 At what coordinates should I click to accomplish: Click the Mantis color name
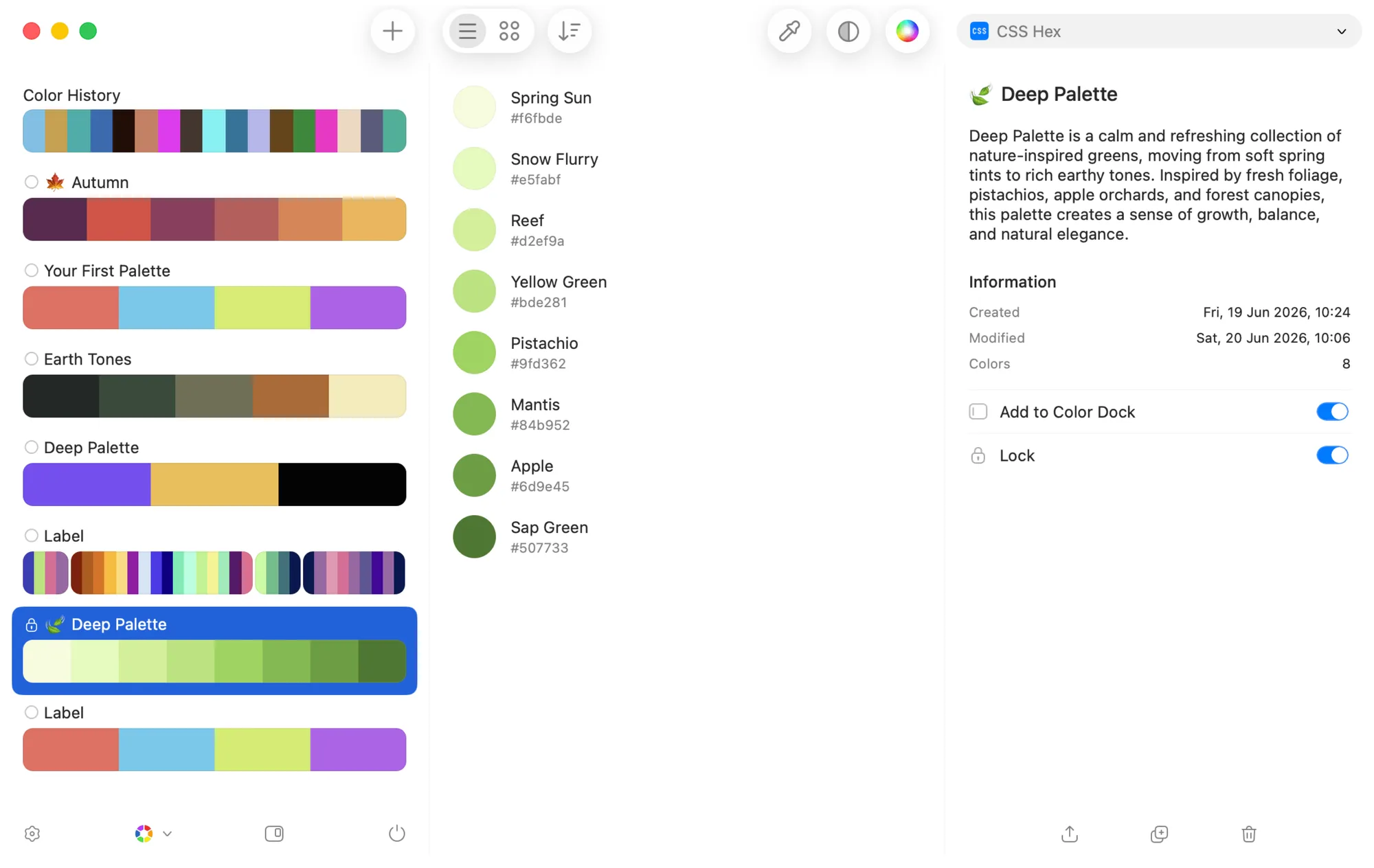pos(535,404)
